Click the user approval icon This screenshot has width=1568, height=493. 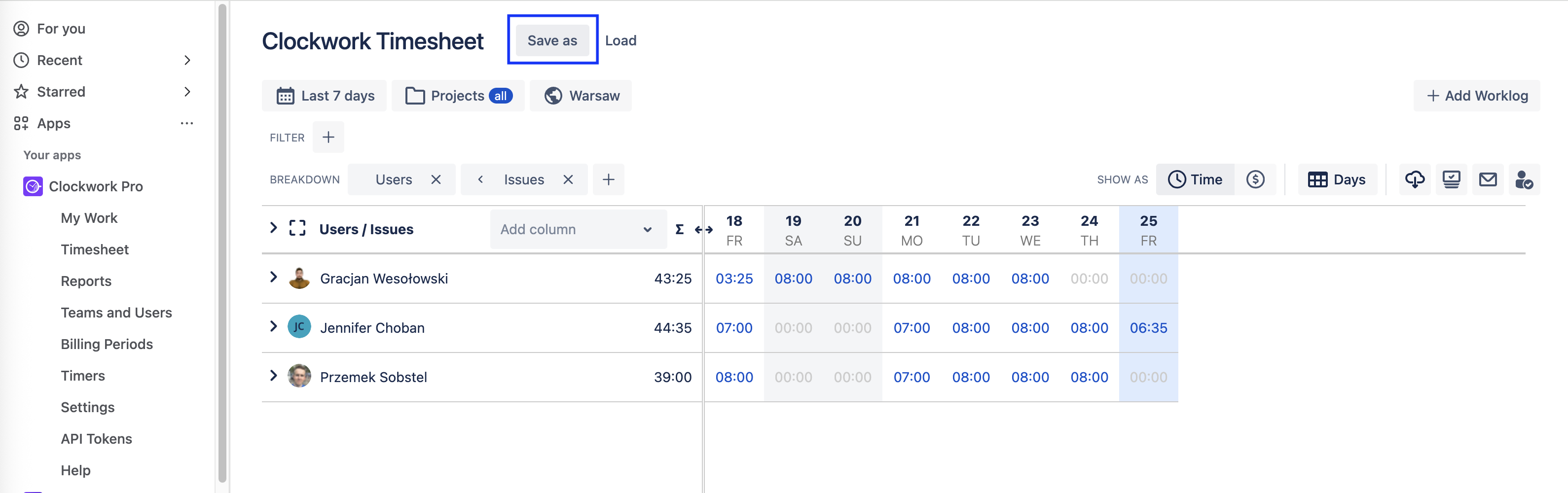1524,179
